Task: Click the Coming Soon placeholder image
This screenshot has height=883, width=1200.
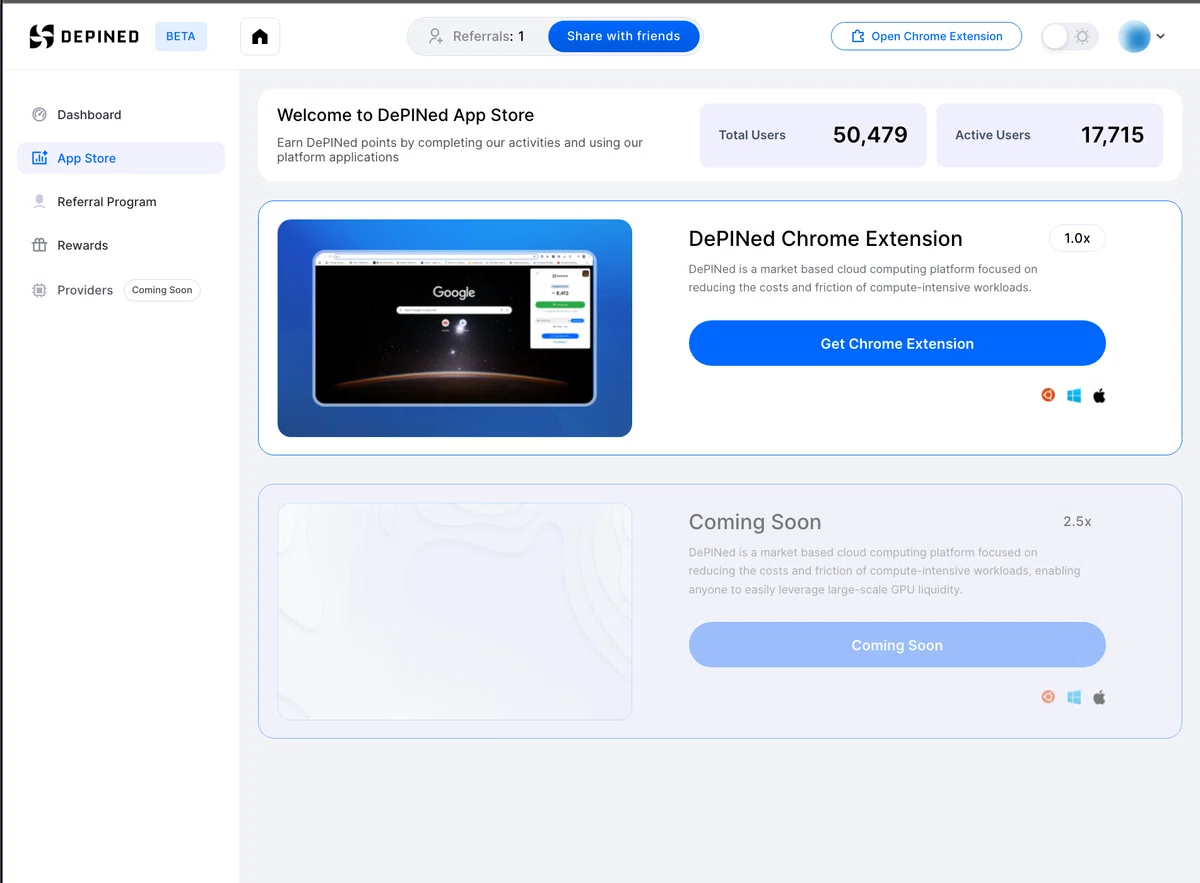Action: [x=455, y=611]
